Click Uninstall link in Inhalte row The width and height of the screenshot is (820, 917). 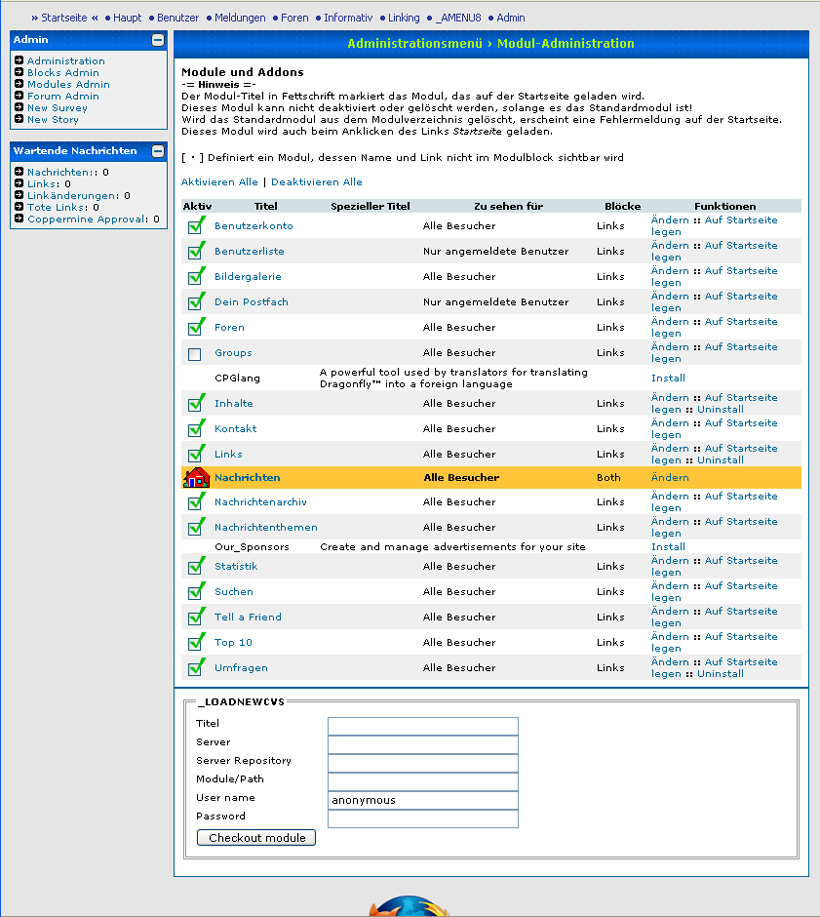[x=720, y=409]
